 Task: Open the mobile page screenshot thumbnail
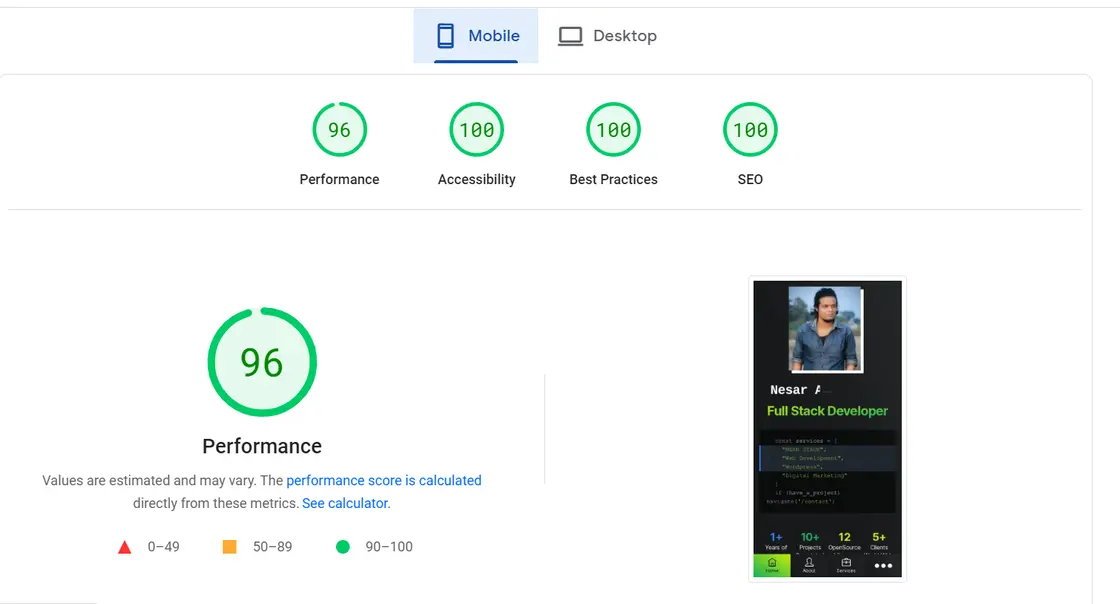click(x=827, y=429)
